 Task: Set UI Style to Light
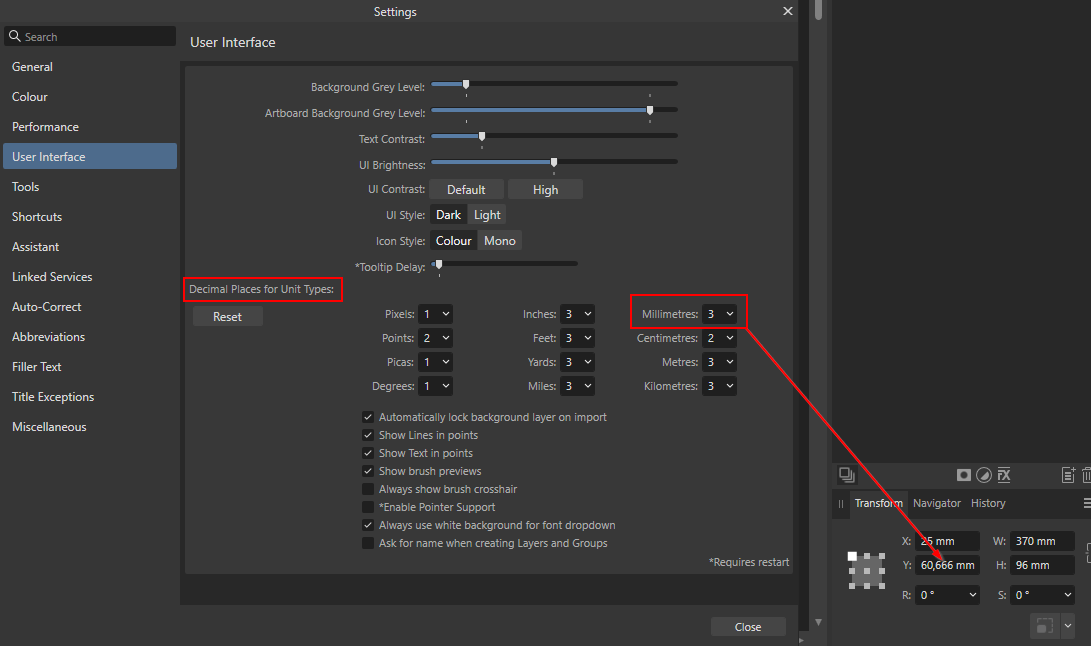point(487,215)
